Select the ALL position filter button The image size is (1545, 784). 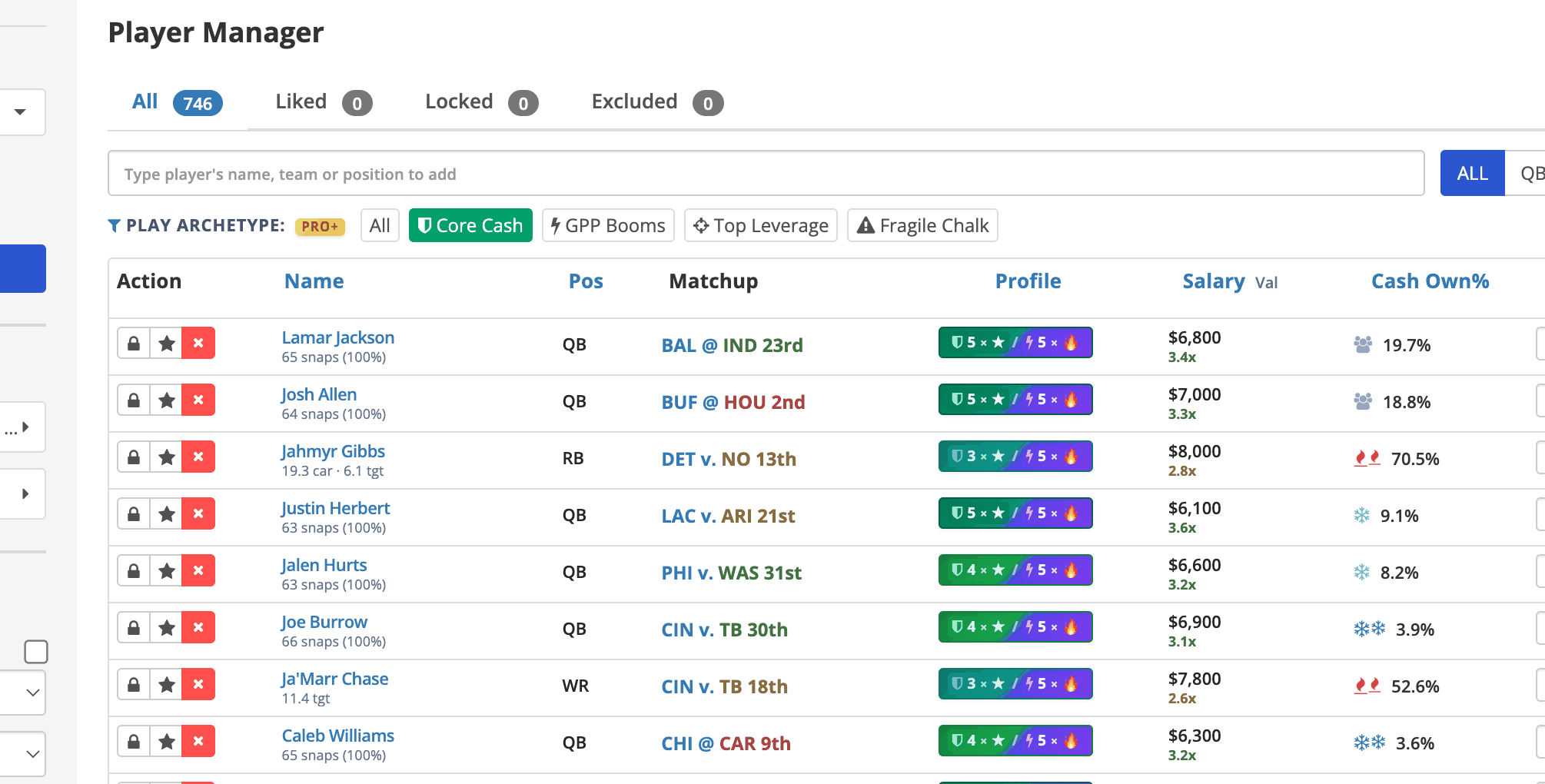(1472, 173)
